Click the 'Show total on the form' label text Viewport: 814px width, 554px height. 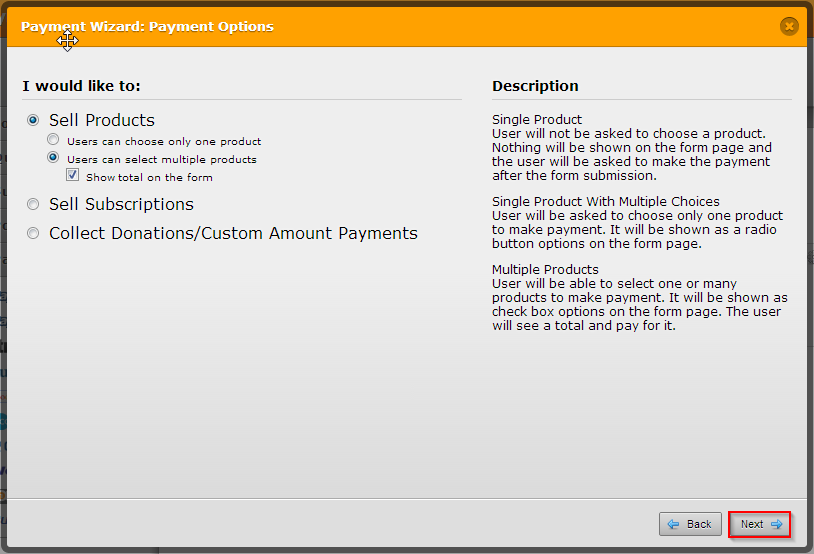[x=149, y=177]
